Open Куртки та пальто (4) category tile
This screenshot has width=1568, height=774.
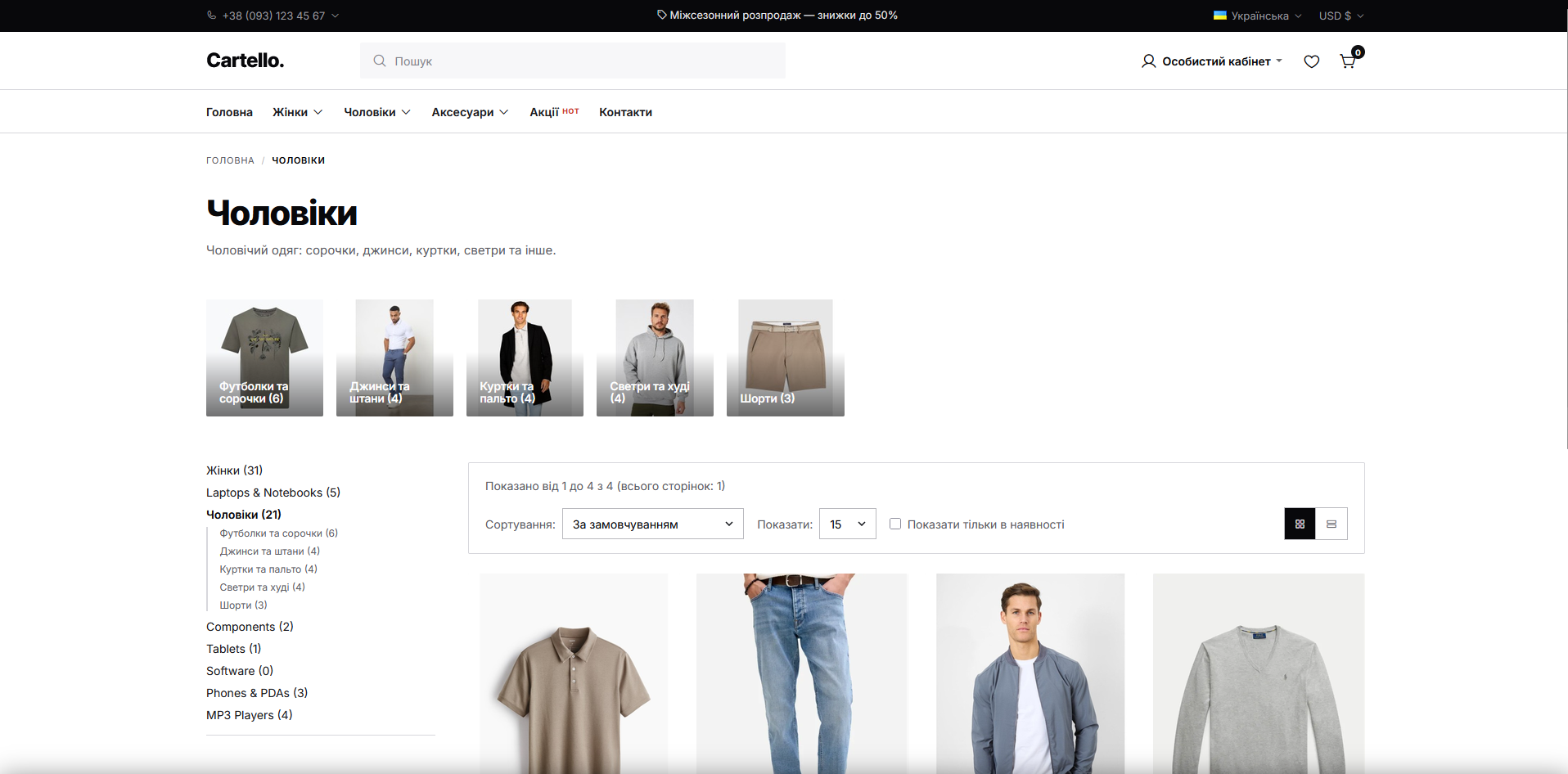525,358
